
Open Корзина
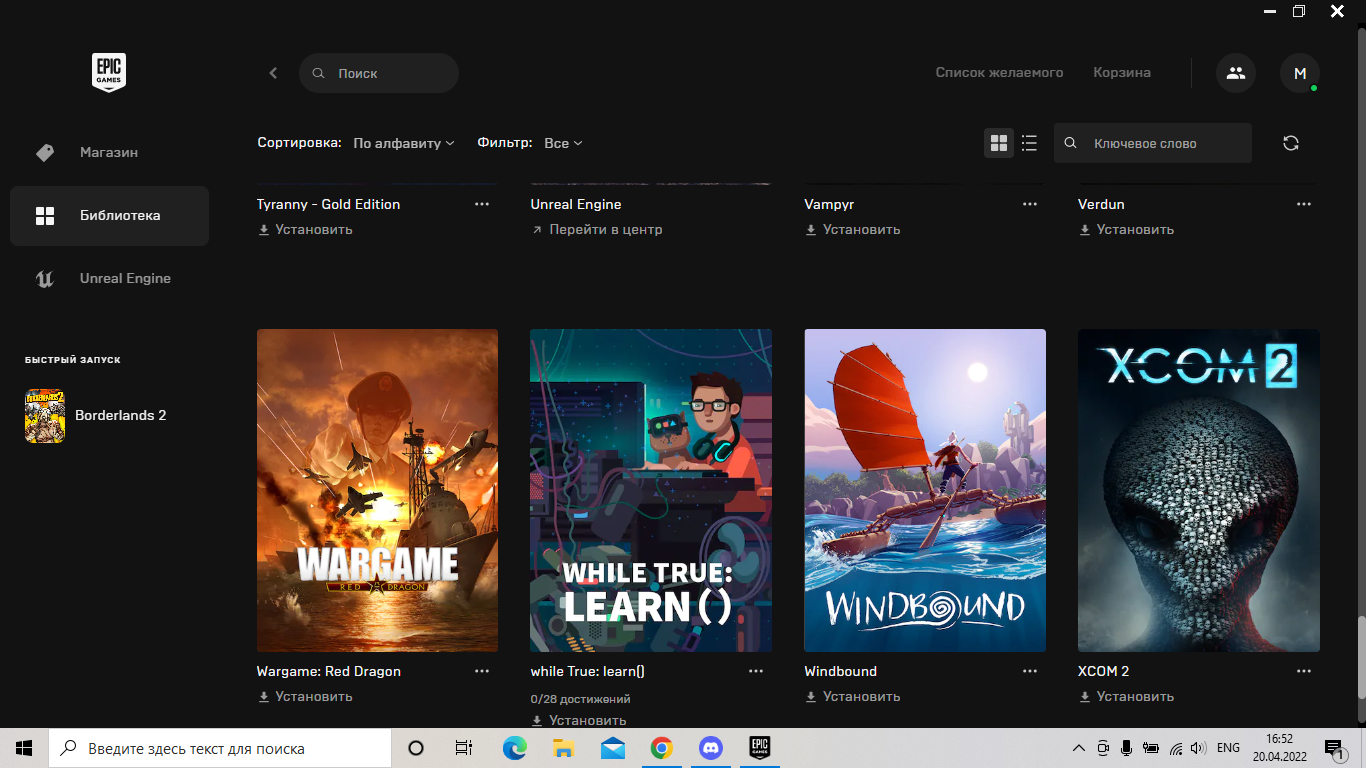pyautogui.click(x=1122, y=73)
